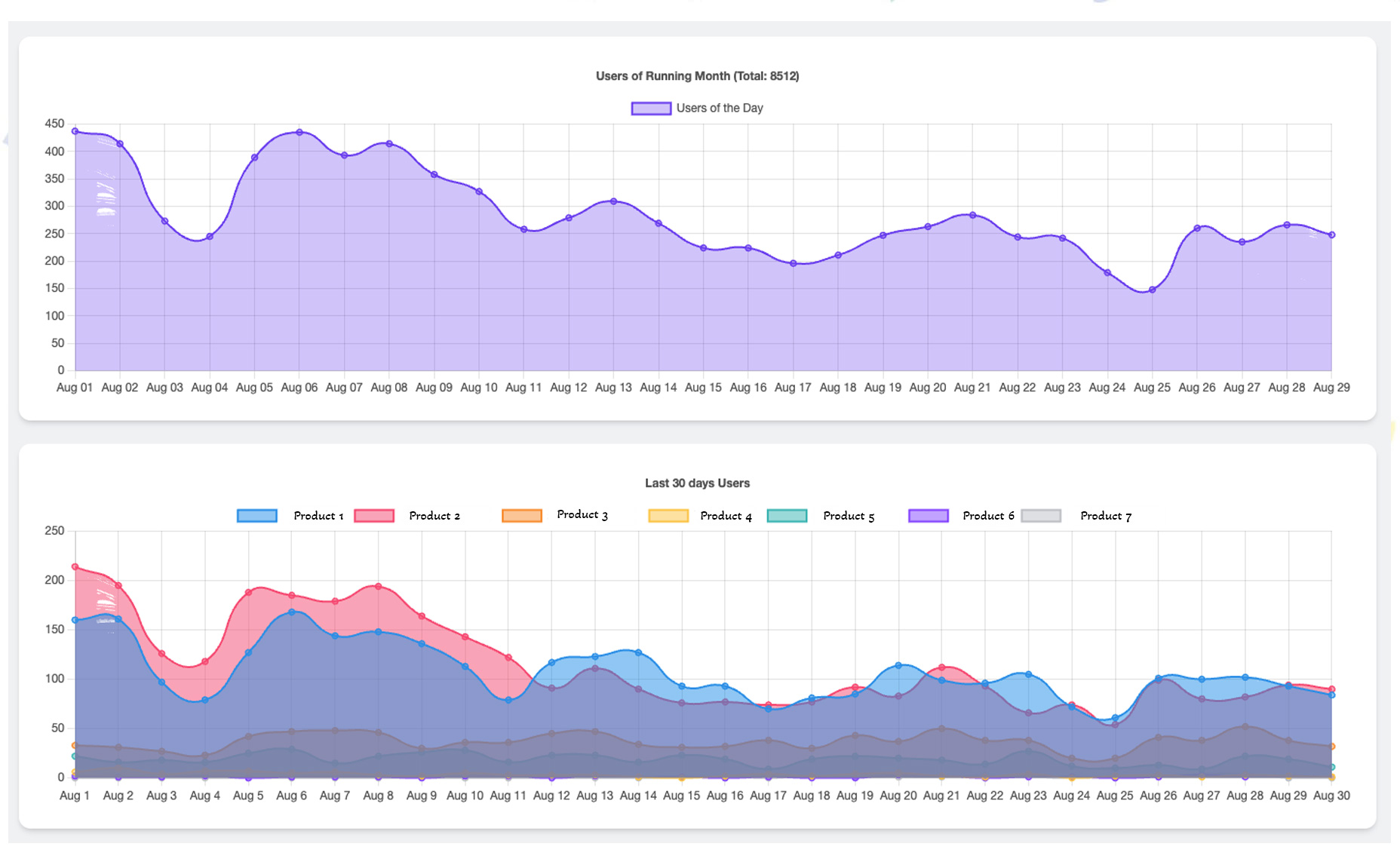This screenshot has height=865, width=1400.
Task: Select the Aug 06 peak data point
Action: 299,133
